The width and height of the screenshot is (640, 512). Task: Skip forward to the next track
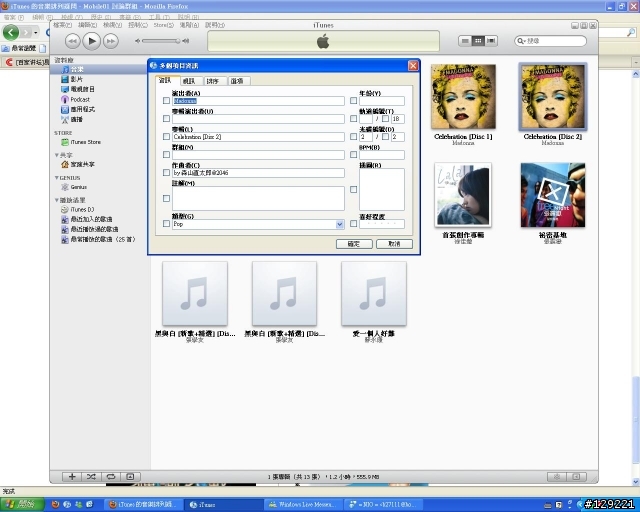(111, 41)
